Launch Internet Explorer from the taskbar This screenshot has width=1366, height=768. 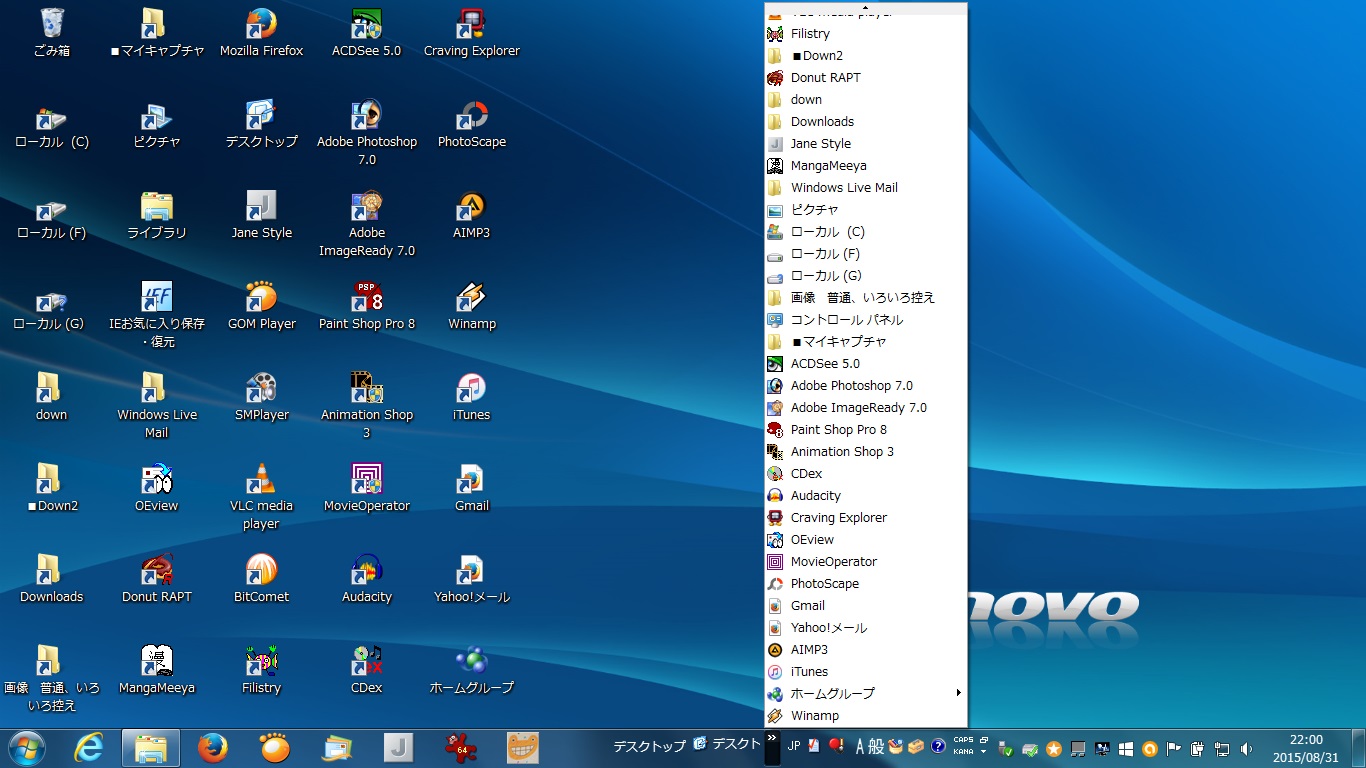89,747
